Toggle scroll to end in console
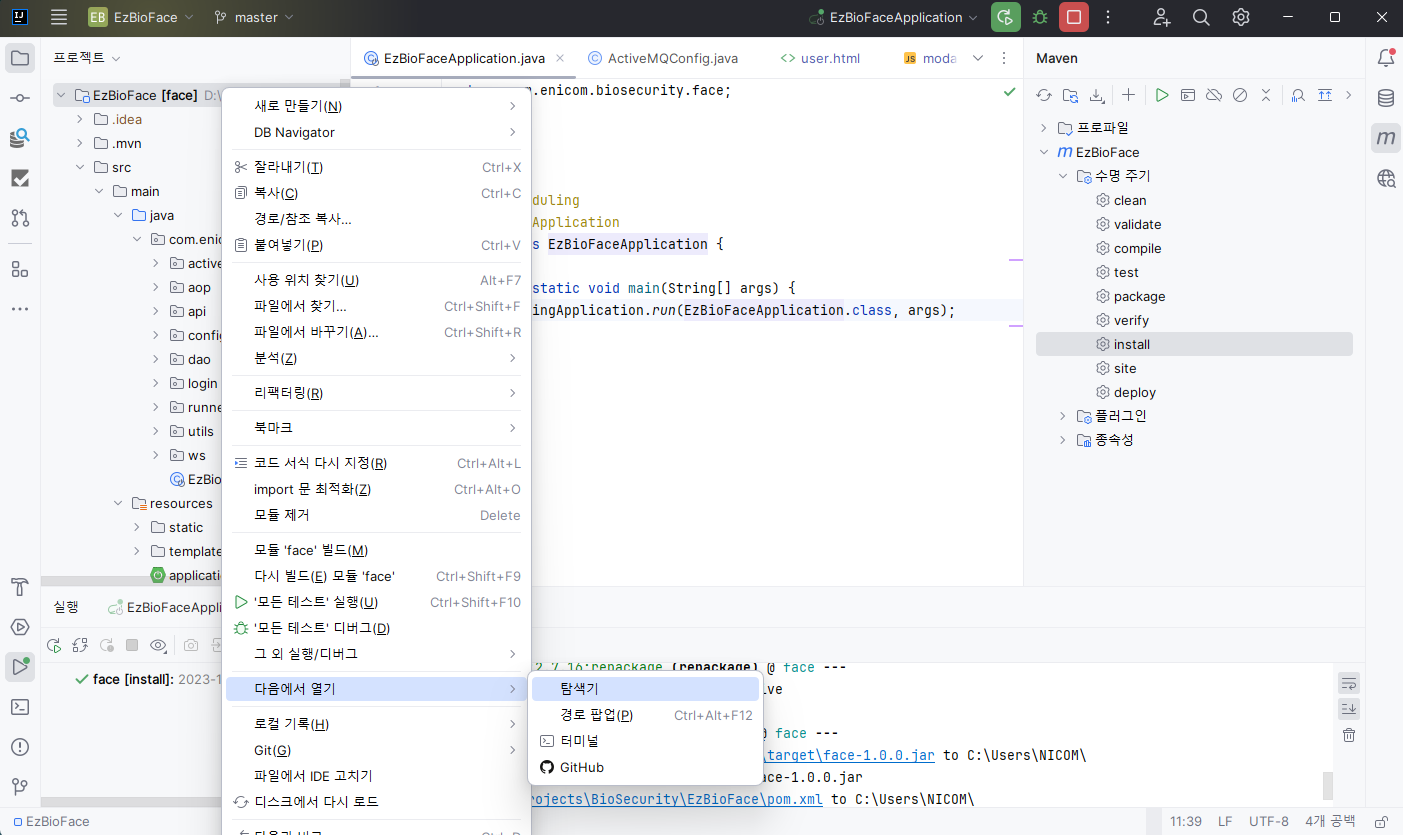This screenshot has height=835, width=1403. click(x=1349, y=709)
